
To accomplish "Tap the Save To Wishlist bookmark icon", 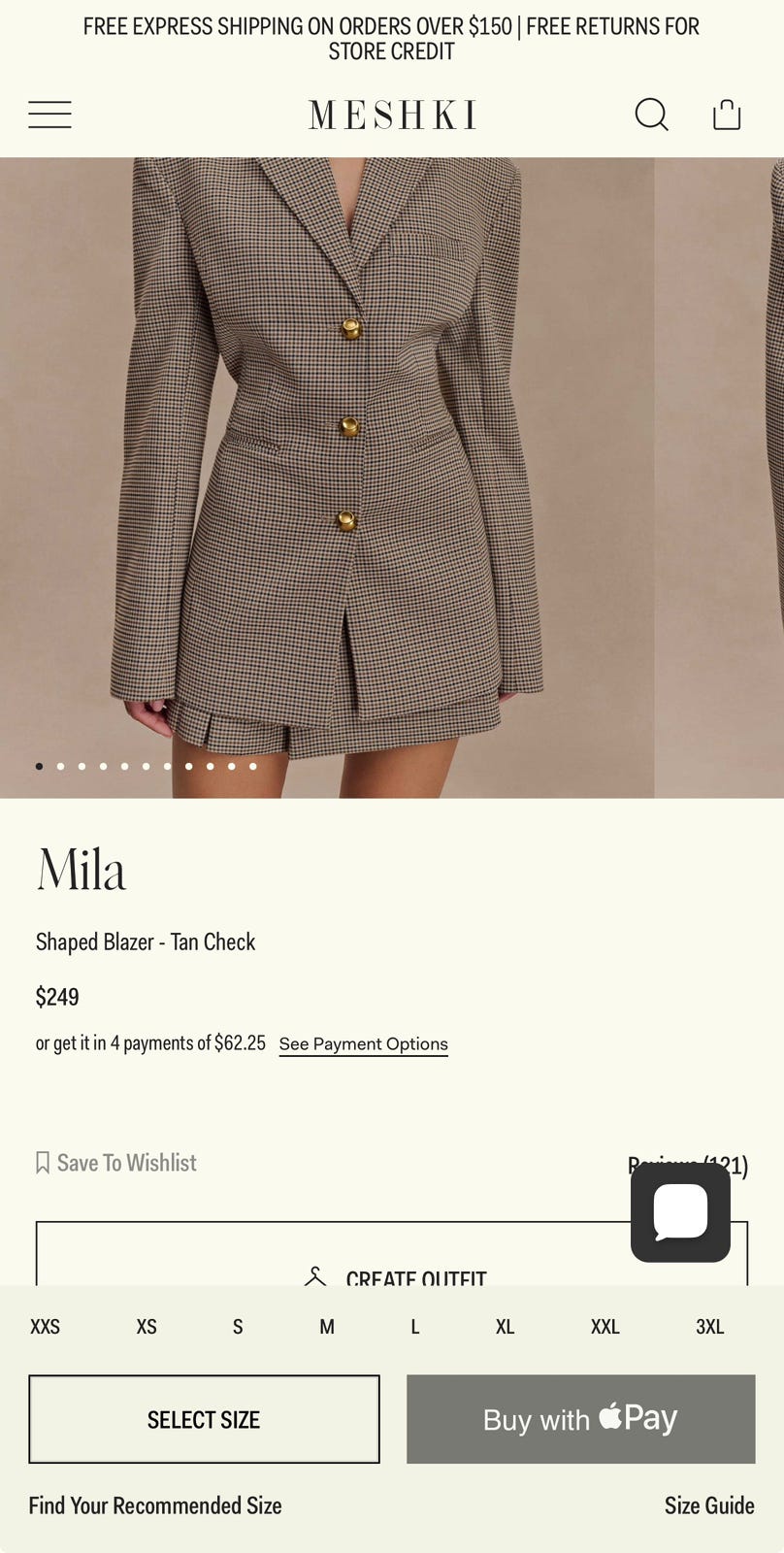I will (x=43, y=1163).
